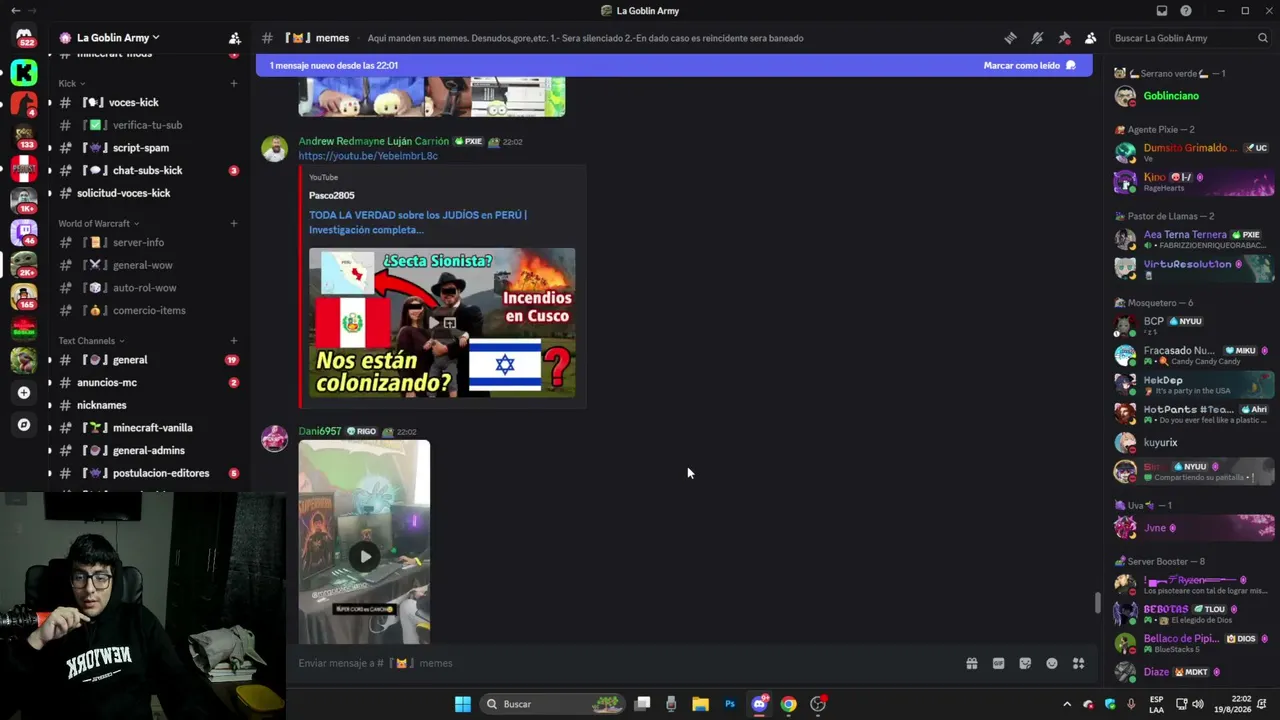This screenshot has width=1280, height=720.
Task: Open the script-spam channel
Action: (148, 148)
